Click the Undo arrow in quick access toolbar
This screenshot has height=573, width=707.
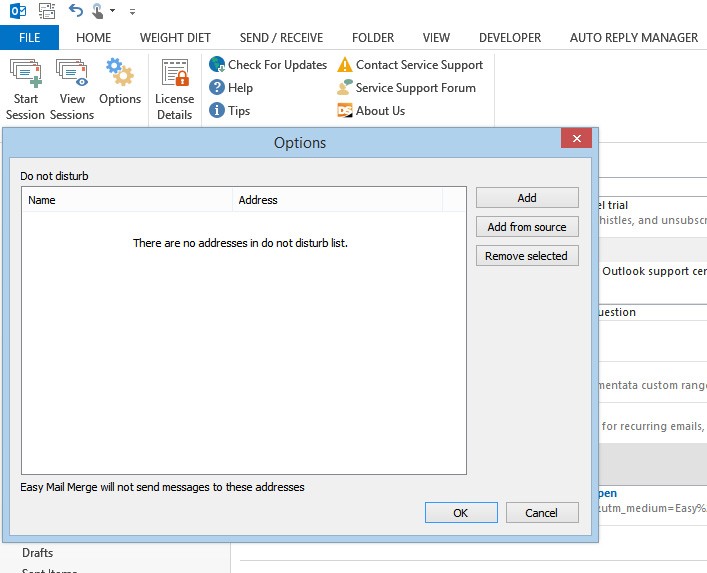tap(76, 11)
